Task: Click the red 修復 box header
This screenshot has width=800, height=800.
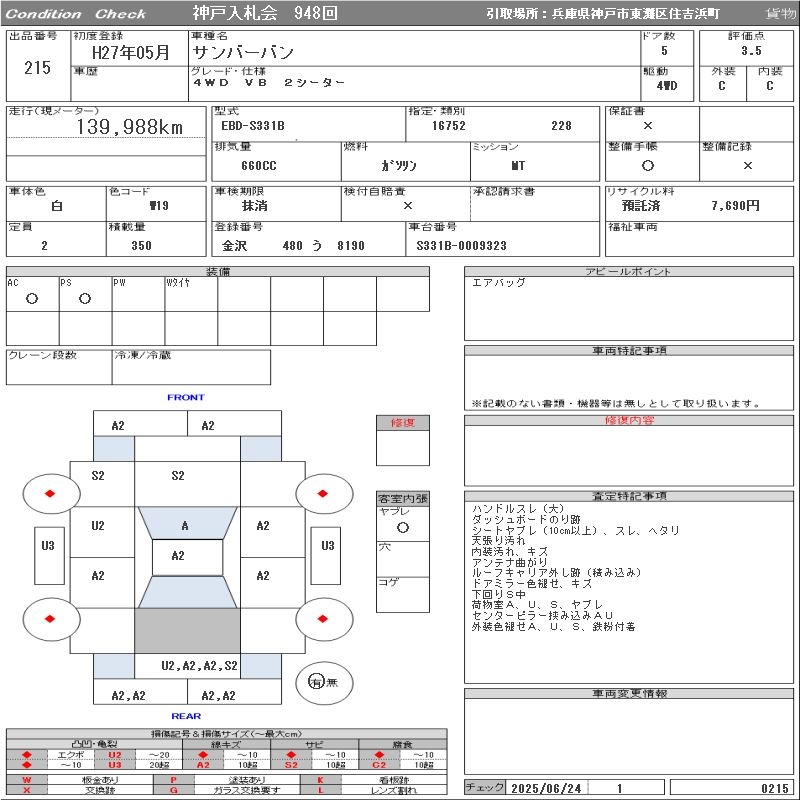Action: (x=403, y=423)
